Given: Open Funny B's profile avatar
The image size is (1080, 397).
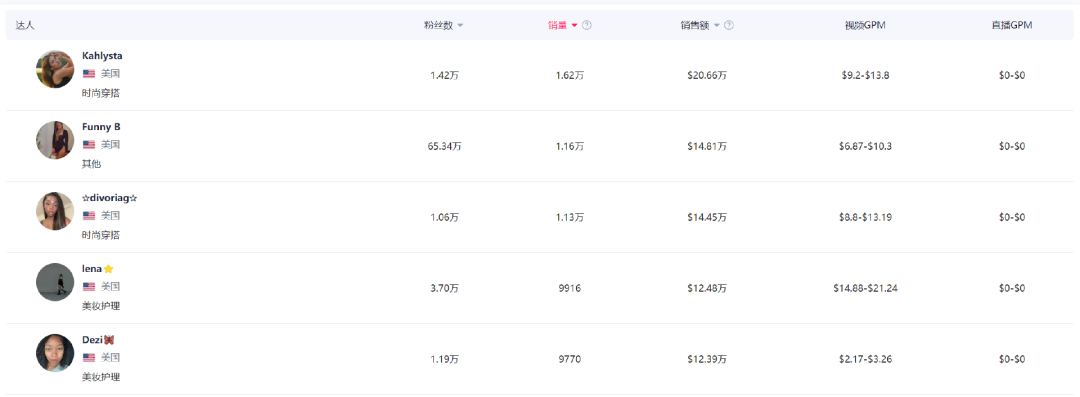Looking at the screenshot, I should pyautogui.click(x=55, y=140).
